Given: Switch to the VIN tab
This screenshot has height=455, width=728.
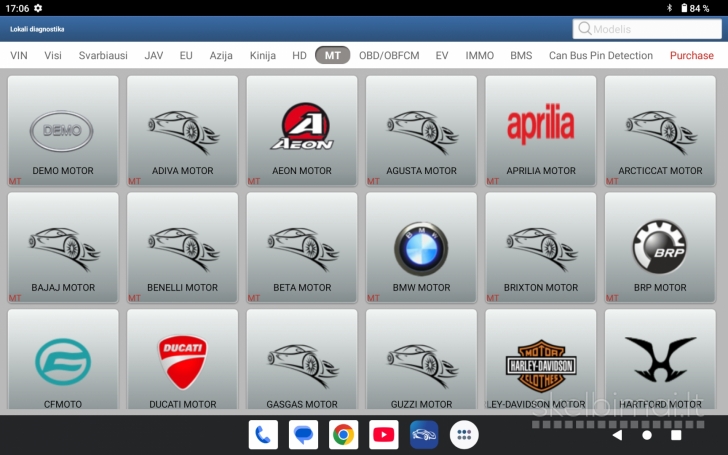Looking at the screenshot, I should point(19,56).
